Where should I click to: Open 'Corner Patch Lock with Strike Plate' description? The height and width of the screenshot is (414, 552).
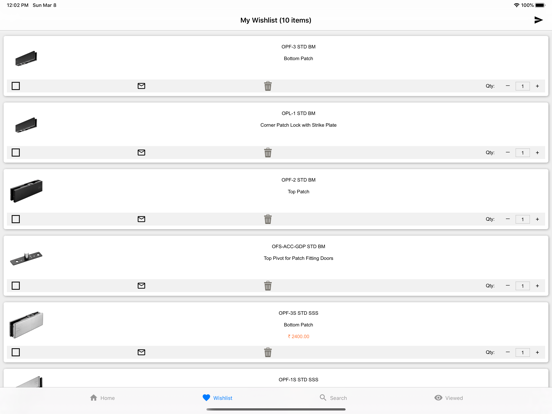[x=298, y=125]
